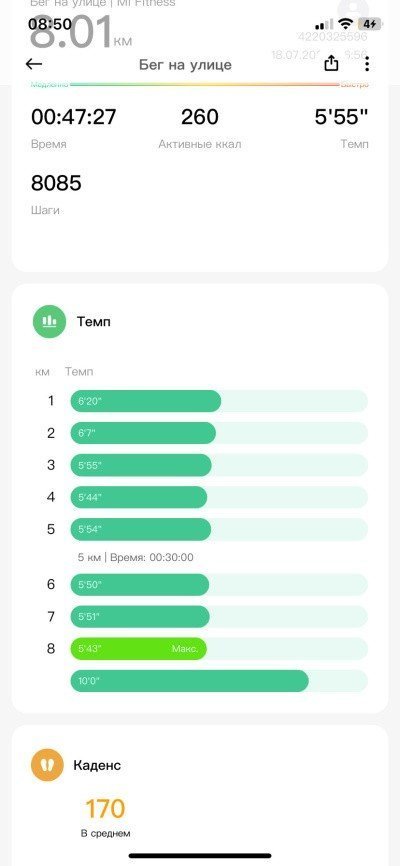Select kilometer 1 pace bar 6'20"

coord(146,401)
